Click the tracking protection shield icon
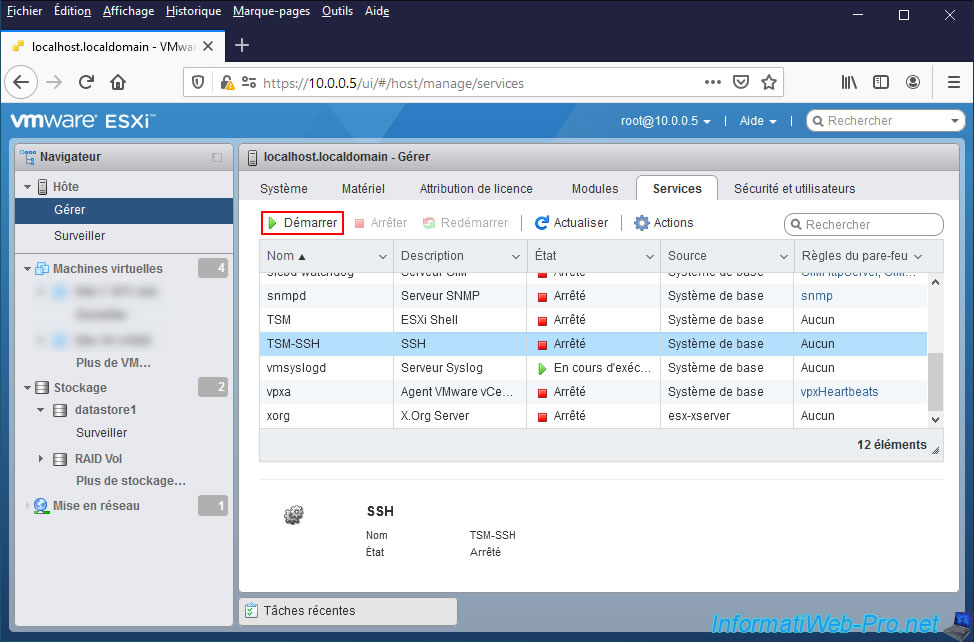This screenshot has height=642, width=974. click(198, 83)
